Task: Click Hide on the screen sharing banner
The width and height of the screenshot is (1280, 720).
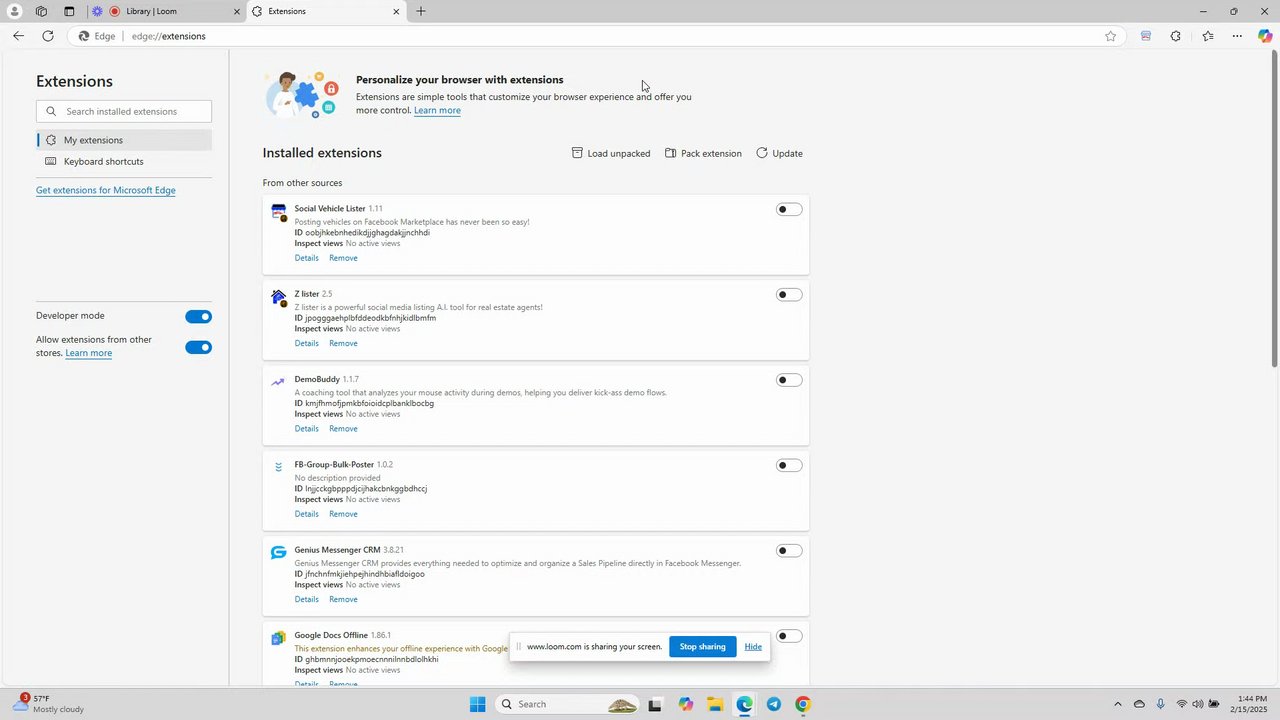Action: pos(753,647)
